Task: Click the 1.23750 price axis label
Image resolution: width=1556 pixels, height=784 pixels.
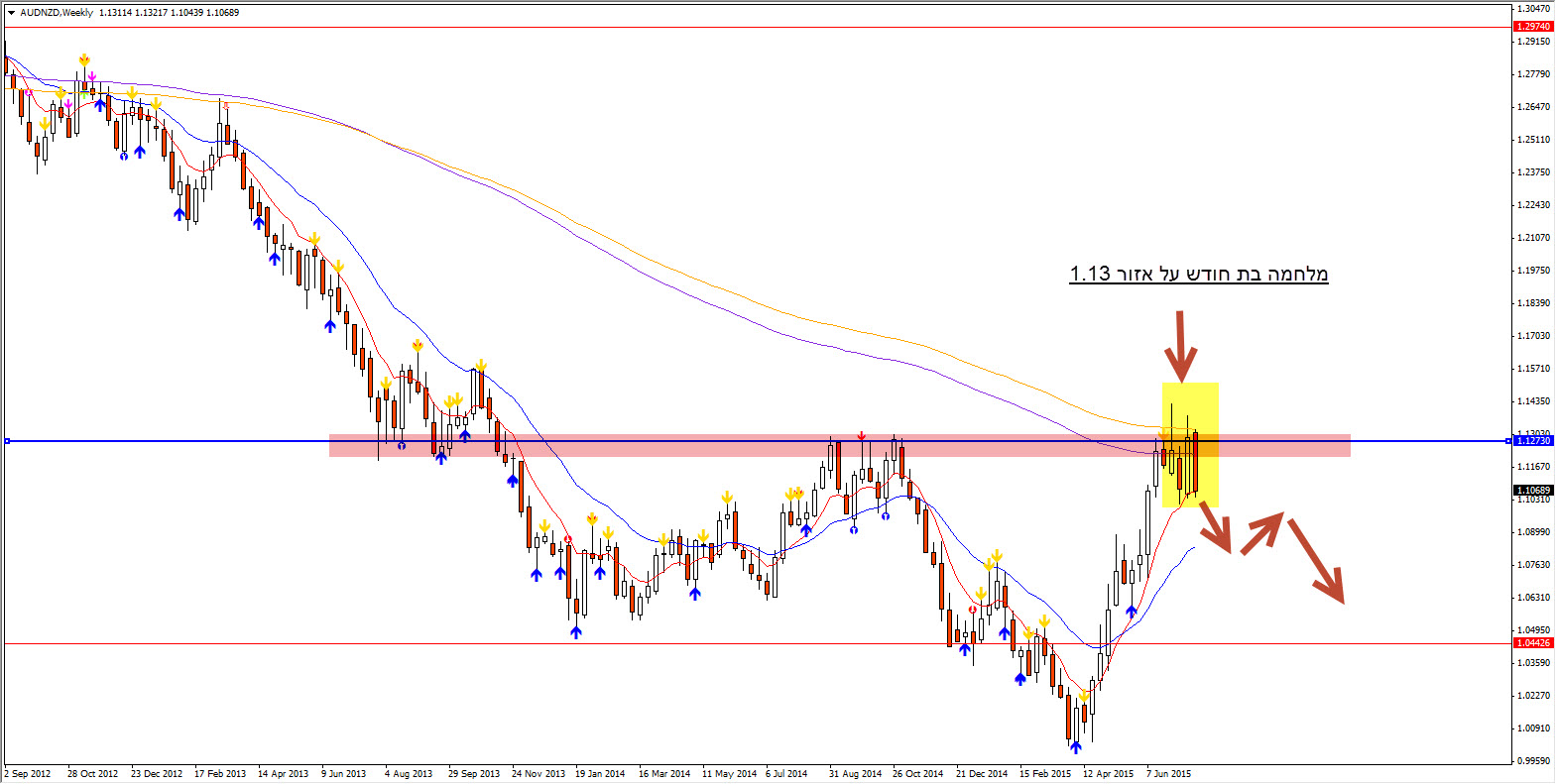Action: [1533, 171]
